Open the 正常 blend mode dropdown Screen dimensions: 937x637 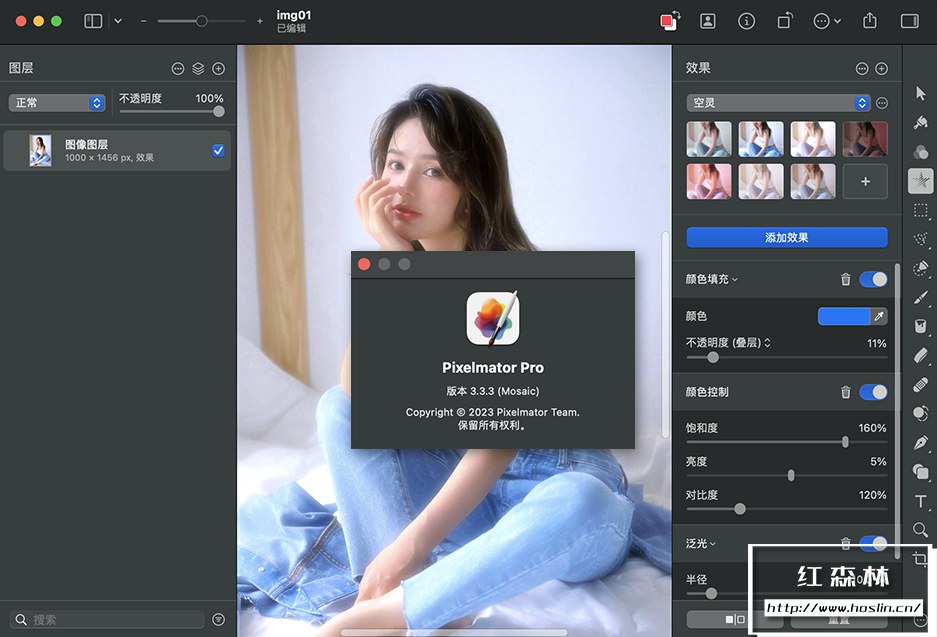click(57, 103)
